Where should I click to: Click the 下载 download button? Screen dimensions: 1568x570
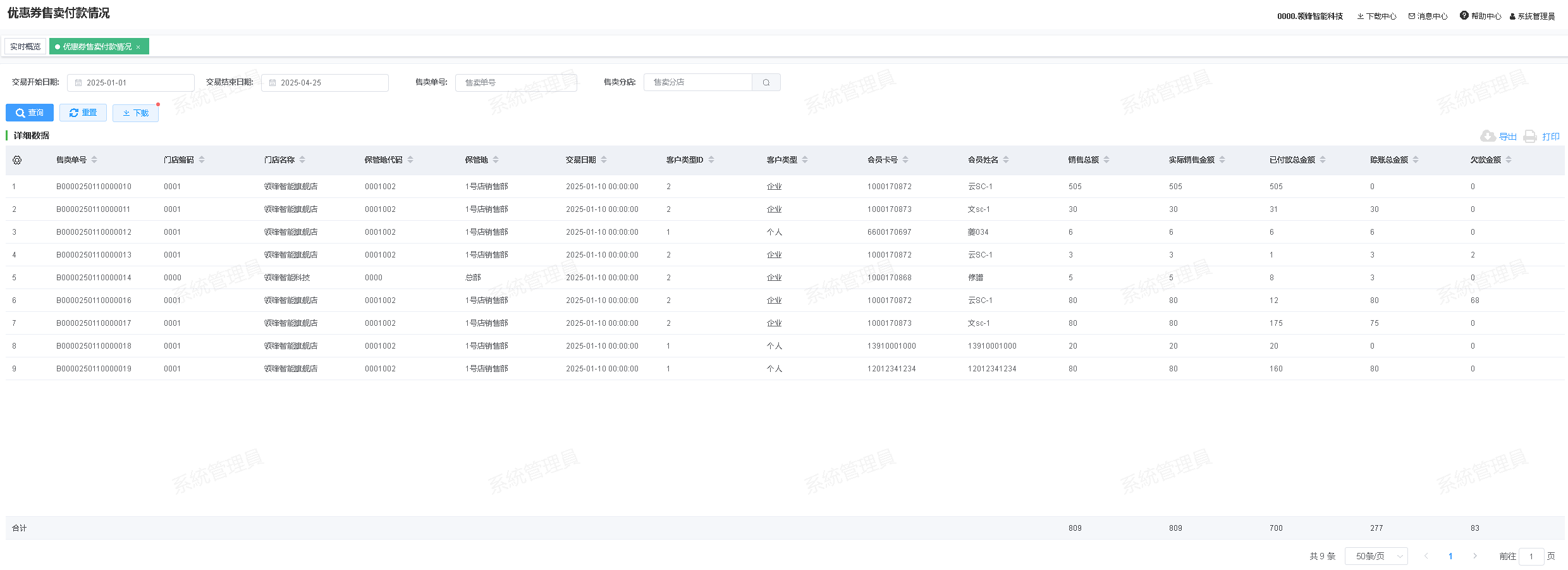tap(135, 113)
